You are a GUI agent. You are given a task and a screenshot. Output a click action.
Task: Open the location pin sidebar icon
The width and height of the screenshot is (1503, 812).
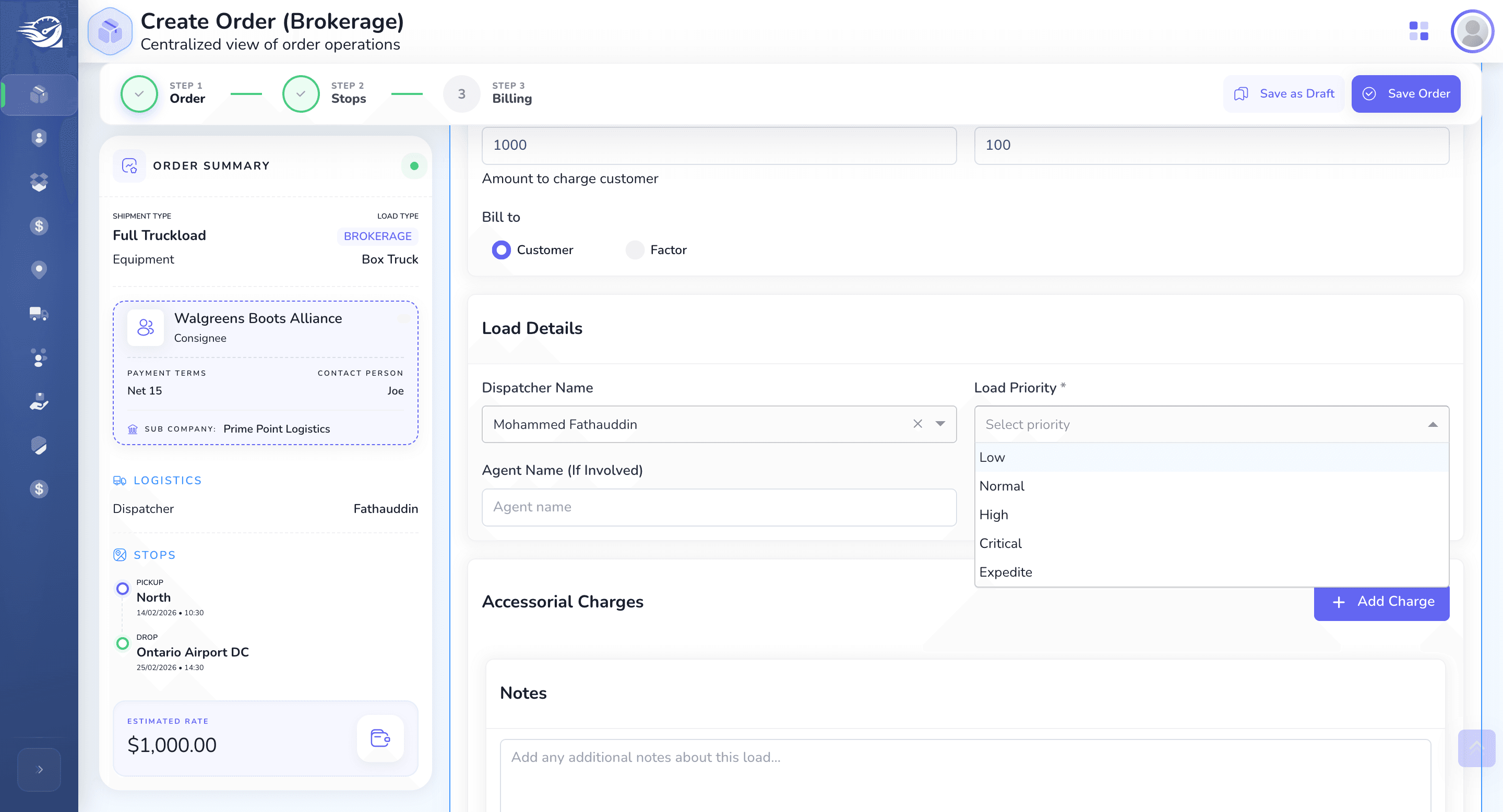pos(39,269)
